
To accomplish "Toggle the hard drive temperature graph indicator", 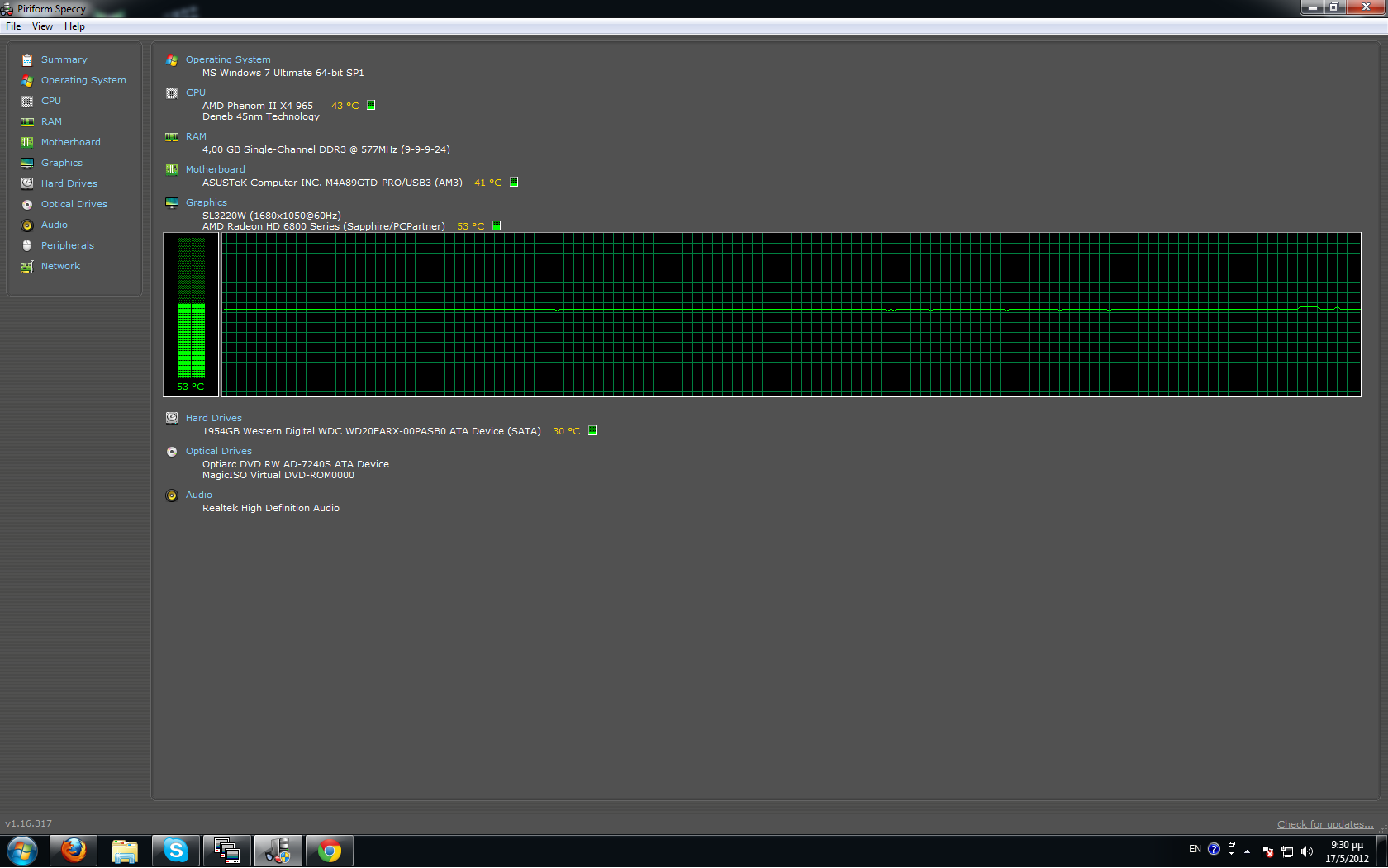I will tap(592, 430).
